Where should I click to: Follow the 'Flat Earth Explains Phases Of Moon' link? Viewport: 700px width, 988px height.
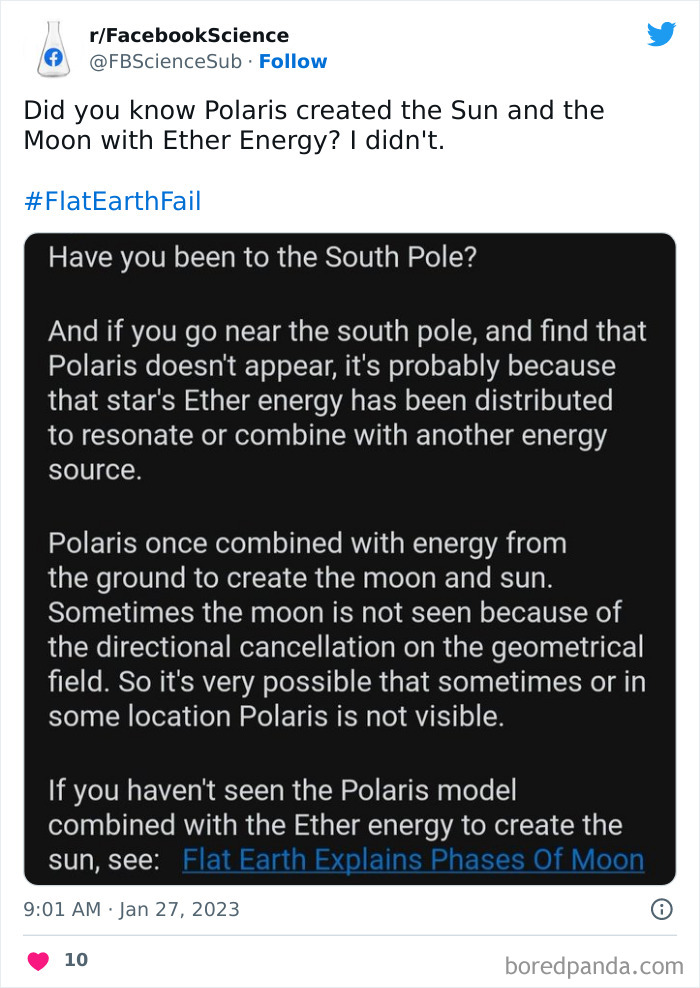413,859
